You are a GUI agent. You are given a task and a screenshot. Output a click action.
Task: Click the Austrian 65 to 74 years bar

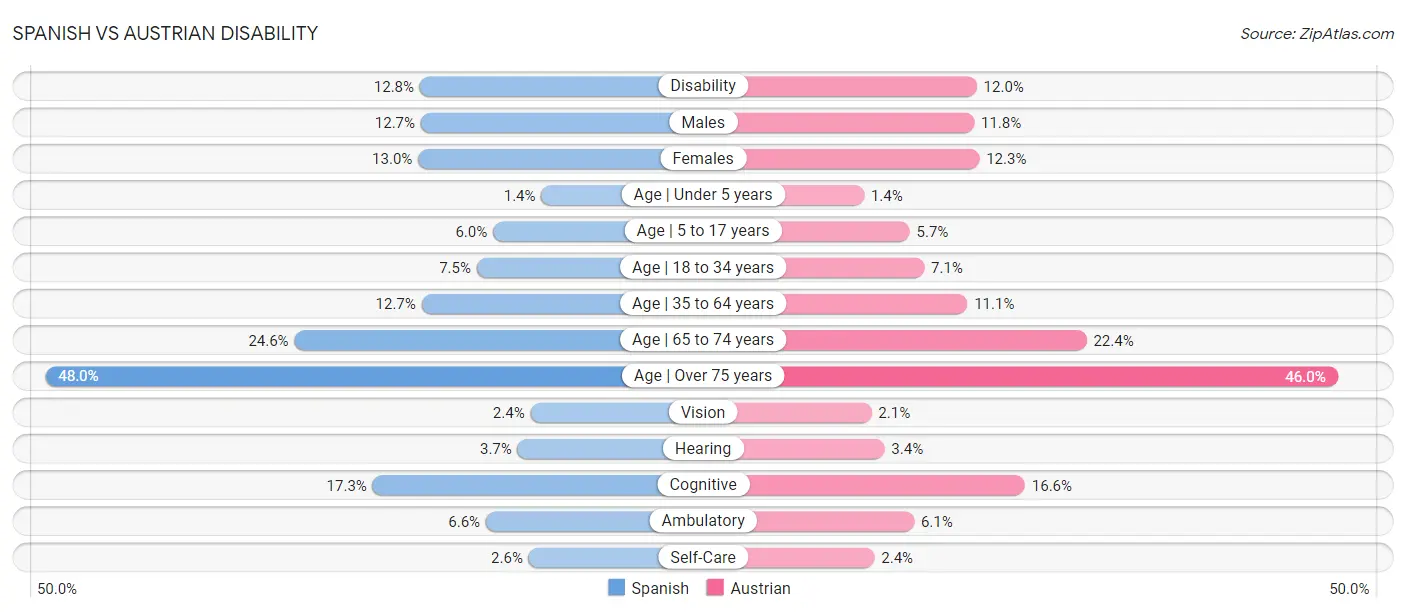(934, 340)
